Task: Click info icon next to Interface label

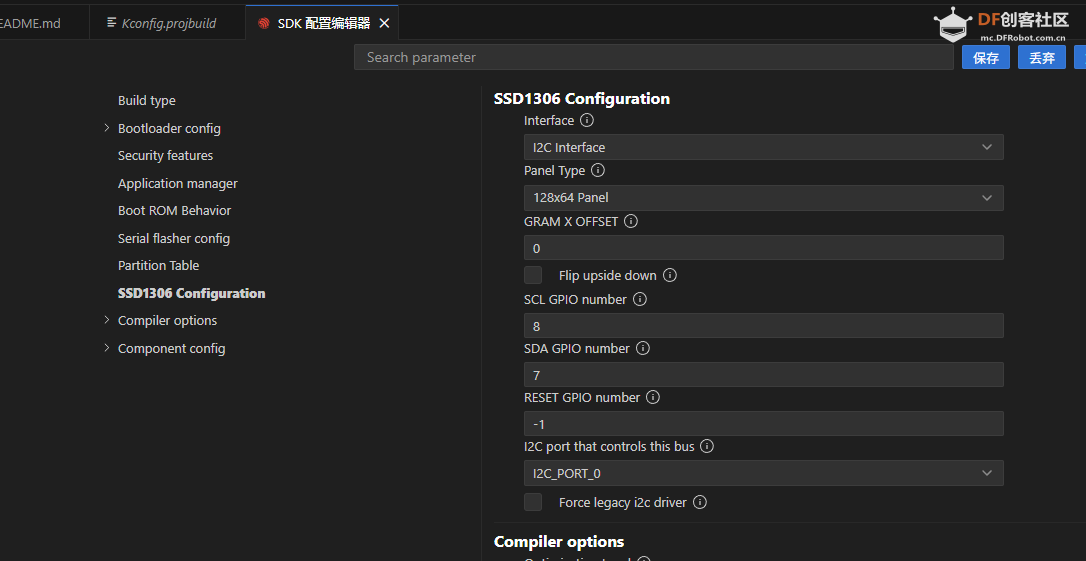Action: coord(587,120)
